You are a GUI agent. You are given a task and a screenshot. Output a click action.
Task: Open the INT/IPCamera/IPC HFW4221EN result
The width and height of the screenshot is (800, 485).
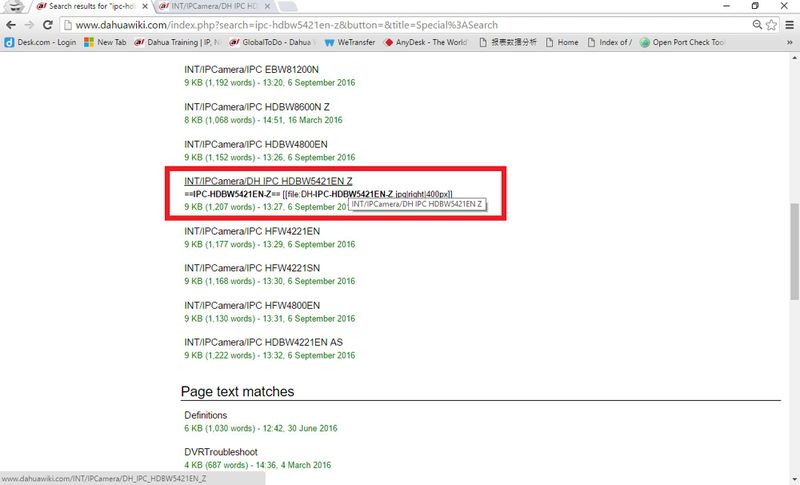click(x=252, y=231)
